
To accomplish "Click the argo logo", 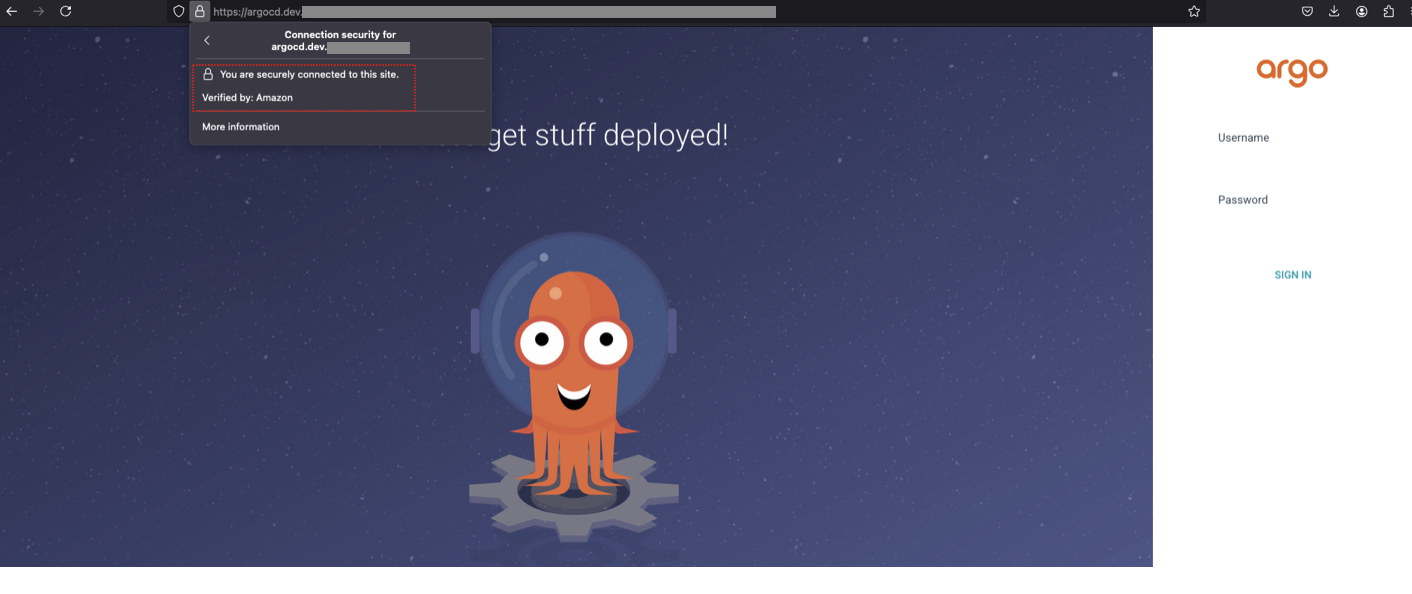I will click(x=1292, y=71).
